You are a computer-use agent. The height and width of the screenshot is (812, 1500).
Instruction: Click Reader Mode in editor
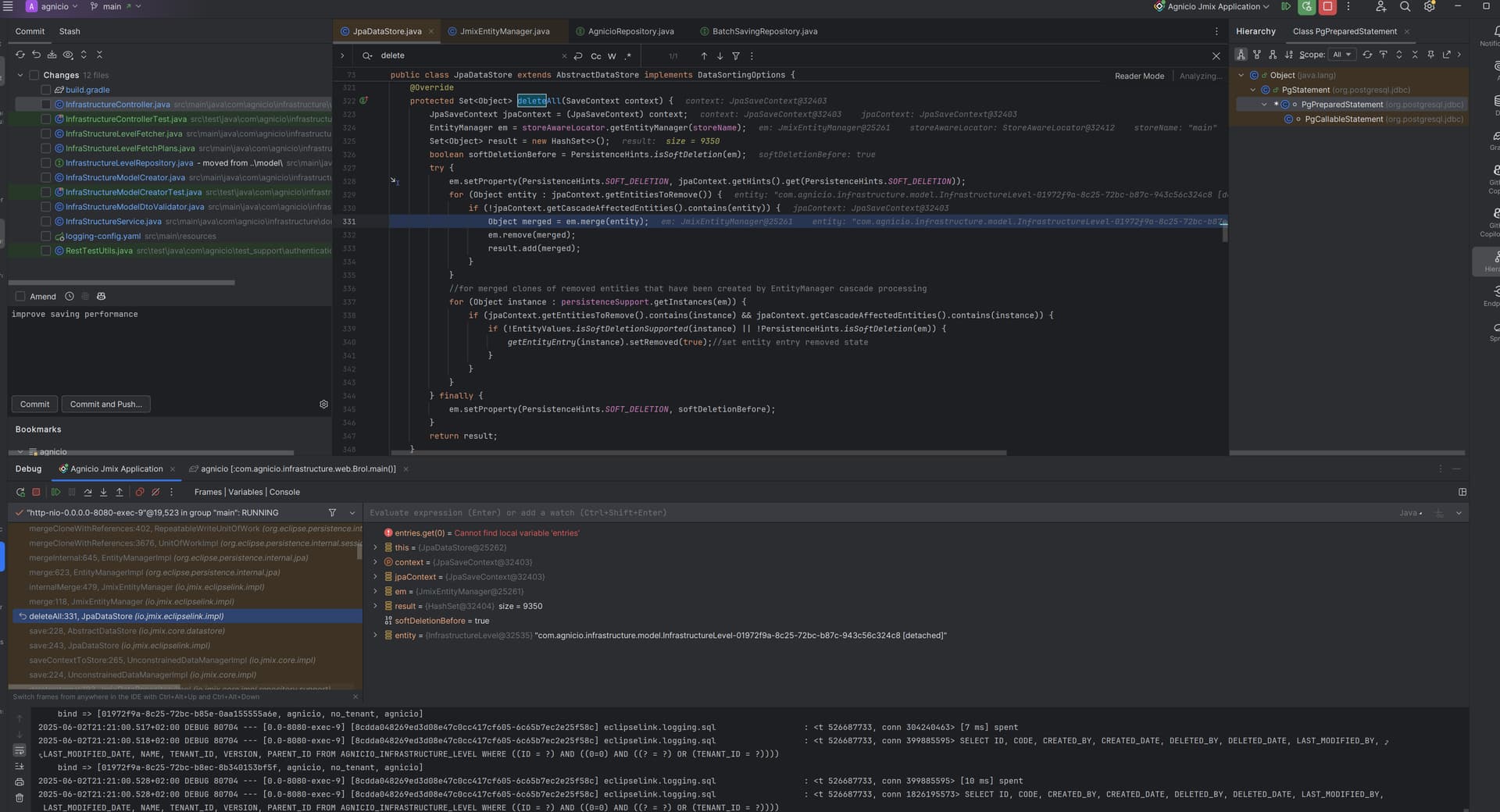[x=1139, y=76]
